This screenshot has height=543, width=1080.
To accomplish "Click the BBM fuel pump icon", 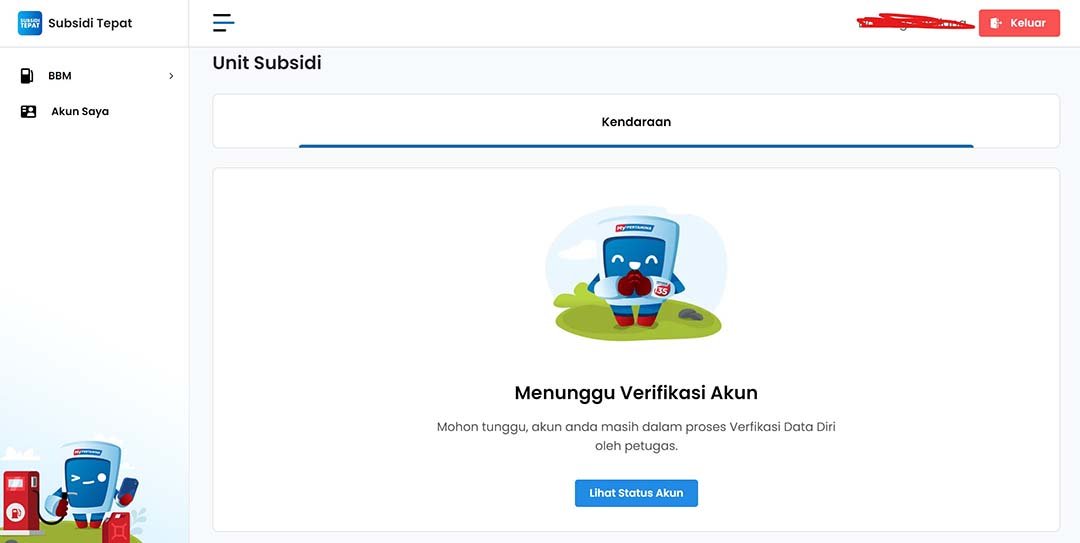I will [x=27, y=76].
